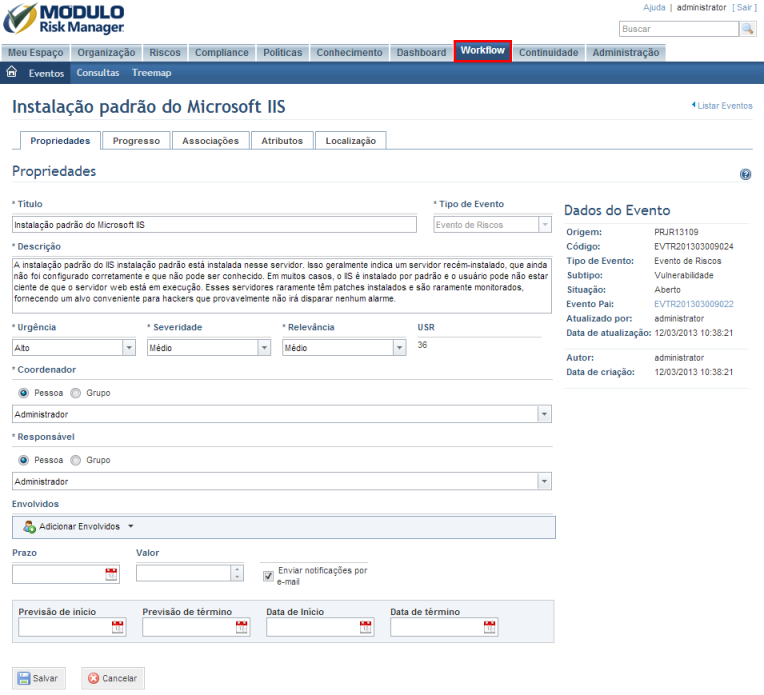The height and width of the screenshot is (695, 764).
Task: Open the Previsão de início calendar icon
Action: (x=117, y=627)
